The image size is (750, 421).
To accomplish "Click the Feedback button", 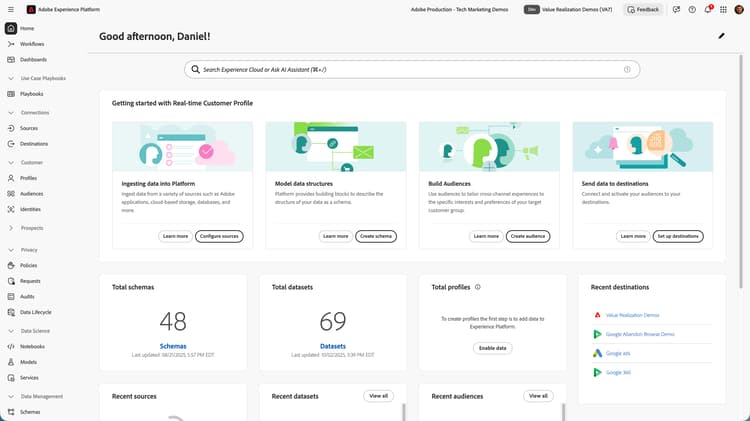I will pyautogui.click(x=643, y=10).
